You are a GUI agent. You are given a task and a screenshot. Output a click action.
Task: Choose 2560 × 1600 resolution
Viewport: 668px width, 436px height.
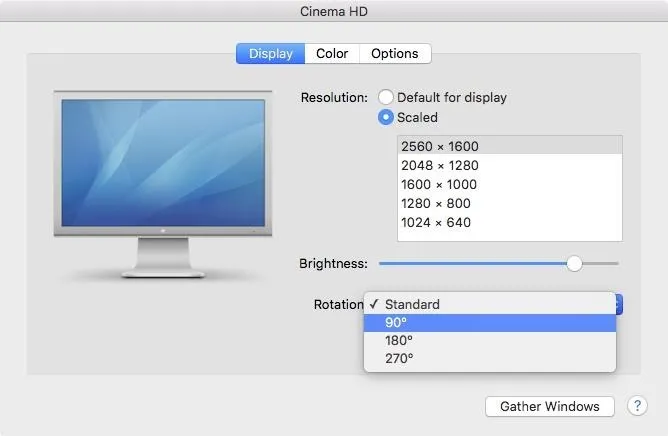510,146
